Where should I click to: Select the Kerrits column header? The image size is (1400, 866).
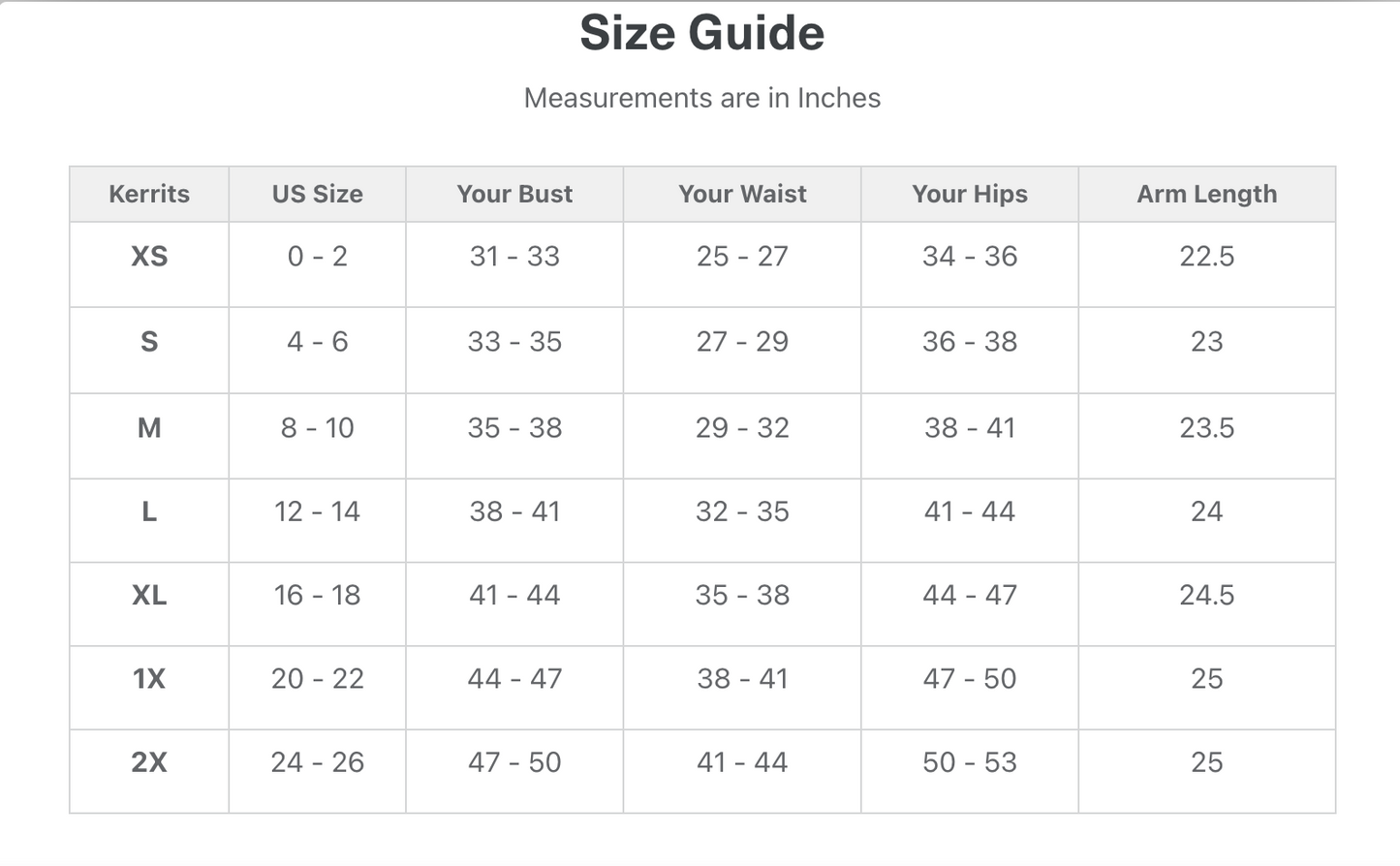(x=149, y=194)
